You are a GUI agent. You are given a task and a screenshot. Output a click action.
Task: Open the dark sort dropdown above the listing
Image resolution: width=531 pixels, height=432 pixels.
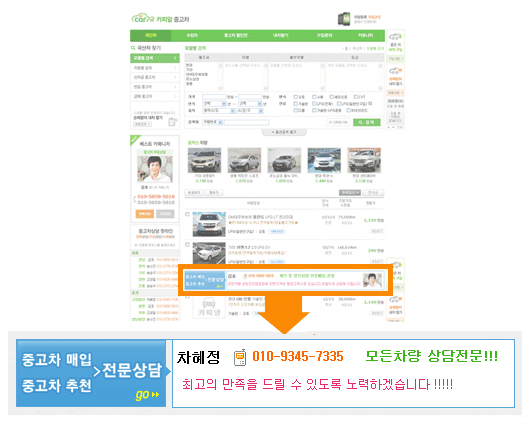tap(350, 193)
